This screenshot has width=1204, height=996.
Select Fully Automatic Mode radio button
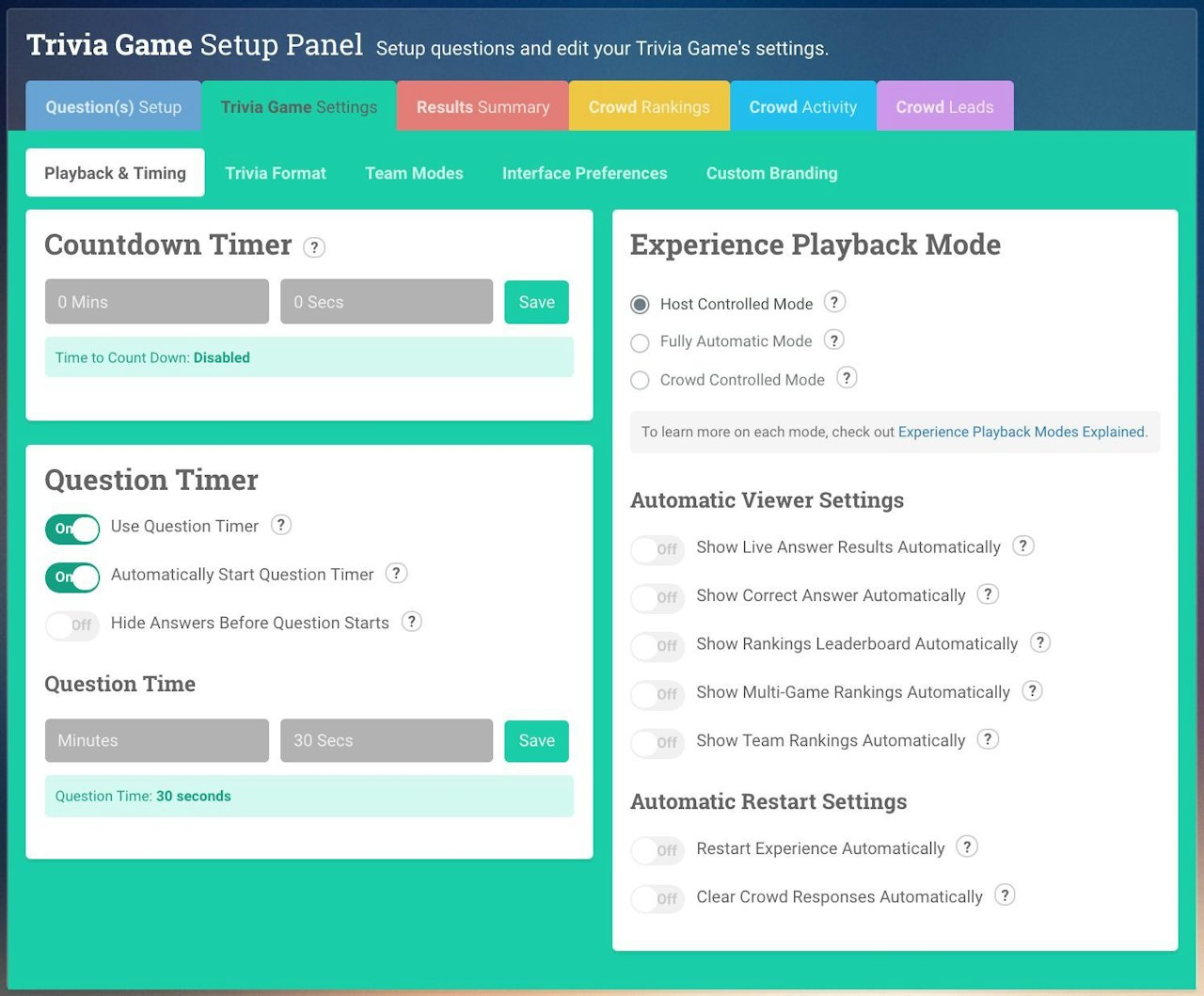coord(641,342)
